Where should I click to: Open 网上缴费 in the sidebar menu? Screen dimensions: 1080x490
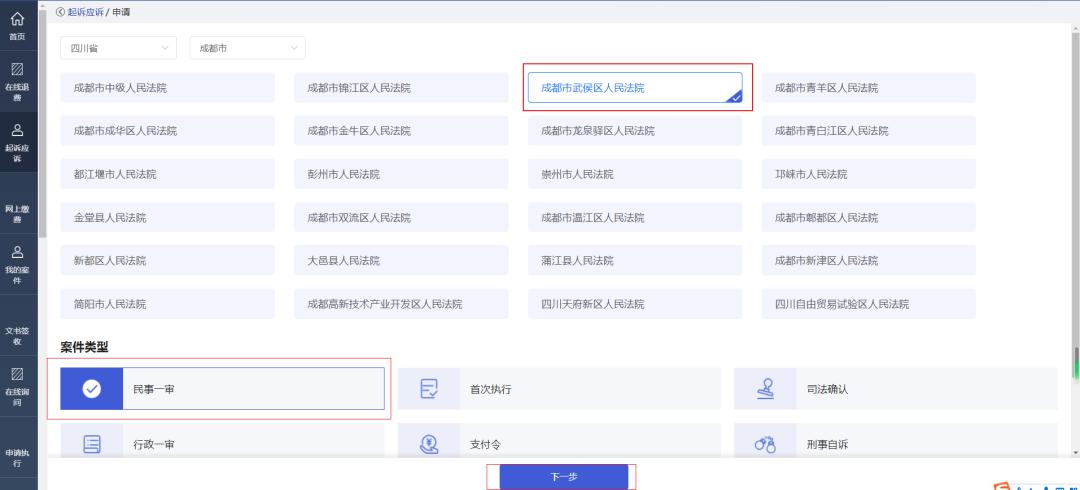point(18,213)
